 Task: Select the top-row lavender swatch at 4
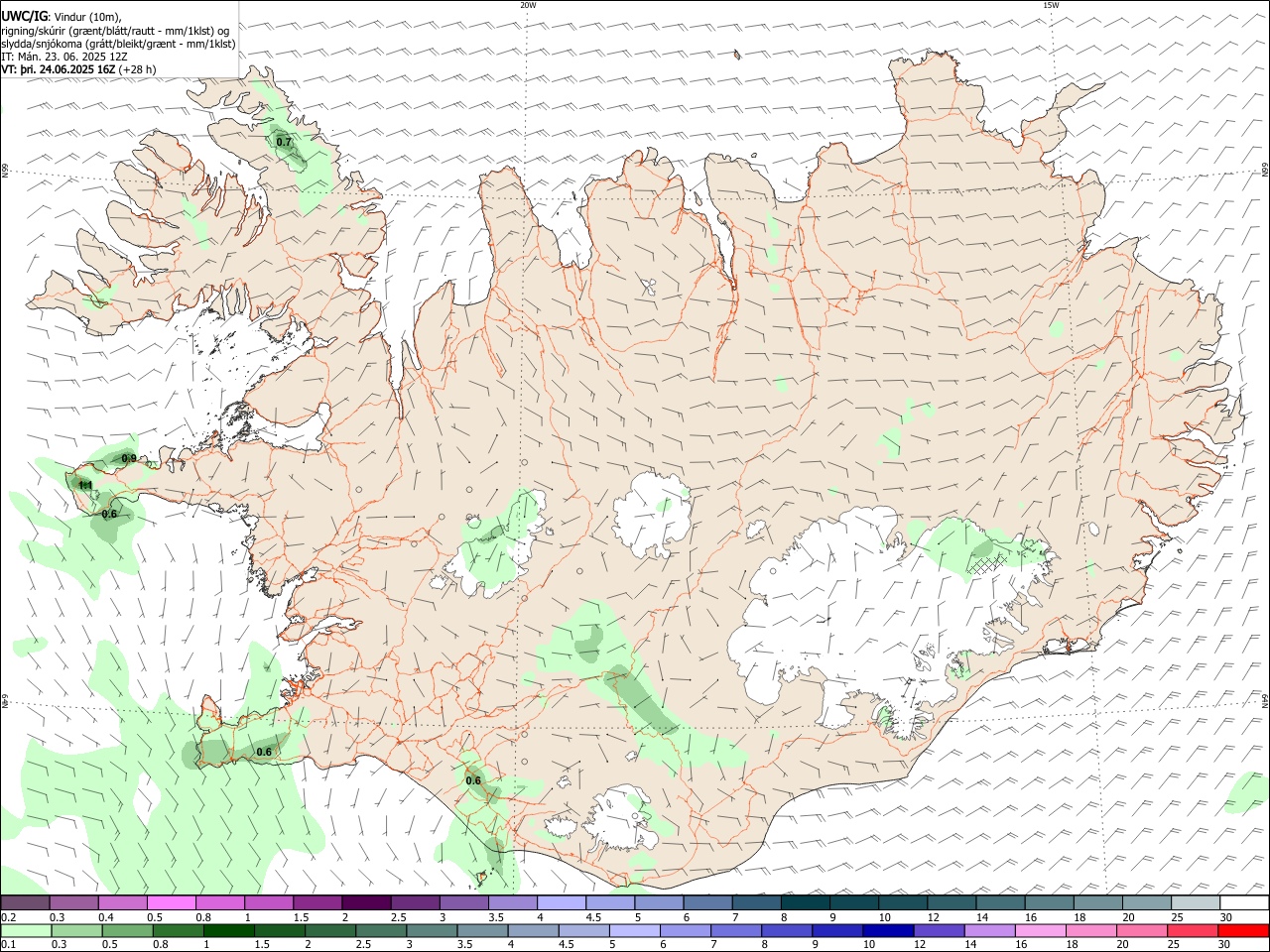coord(562,902)
